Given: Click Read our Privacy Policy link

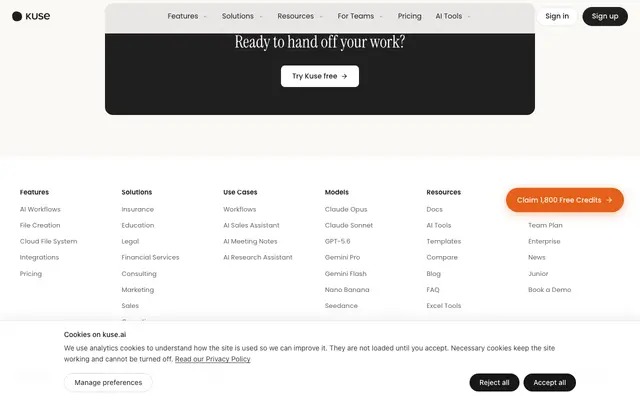Looking at the screenshot, I should 213,359.
